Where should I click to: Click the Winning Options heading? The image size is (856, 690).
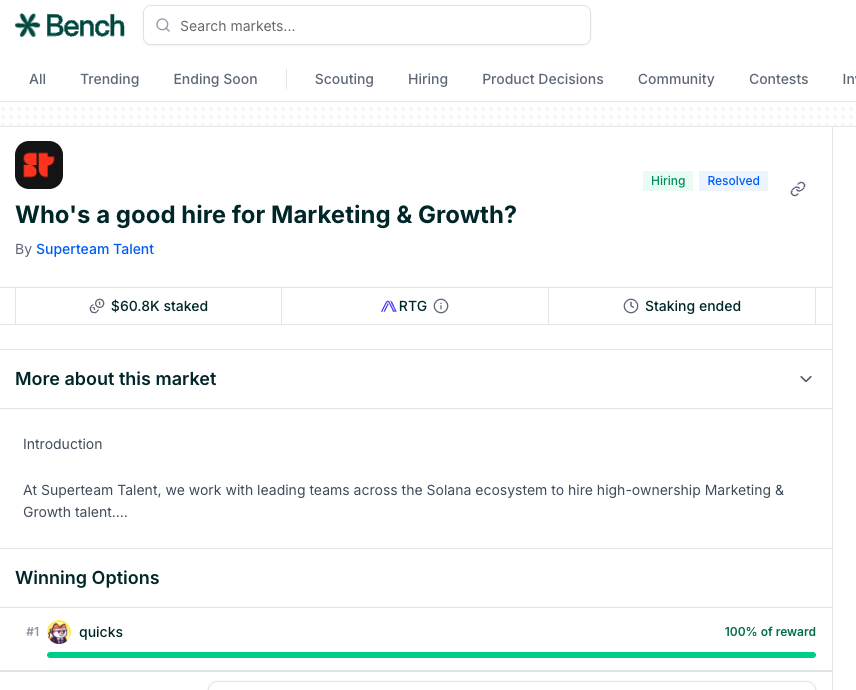click(87, 578)
